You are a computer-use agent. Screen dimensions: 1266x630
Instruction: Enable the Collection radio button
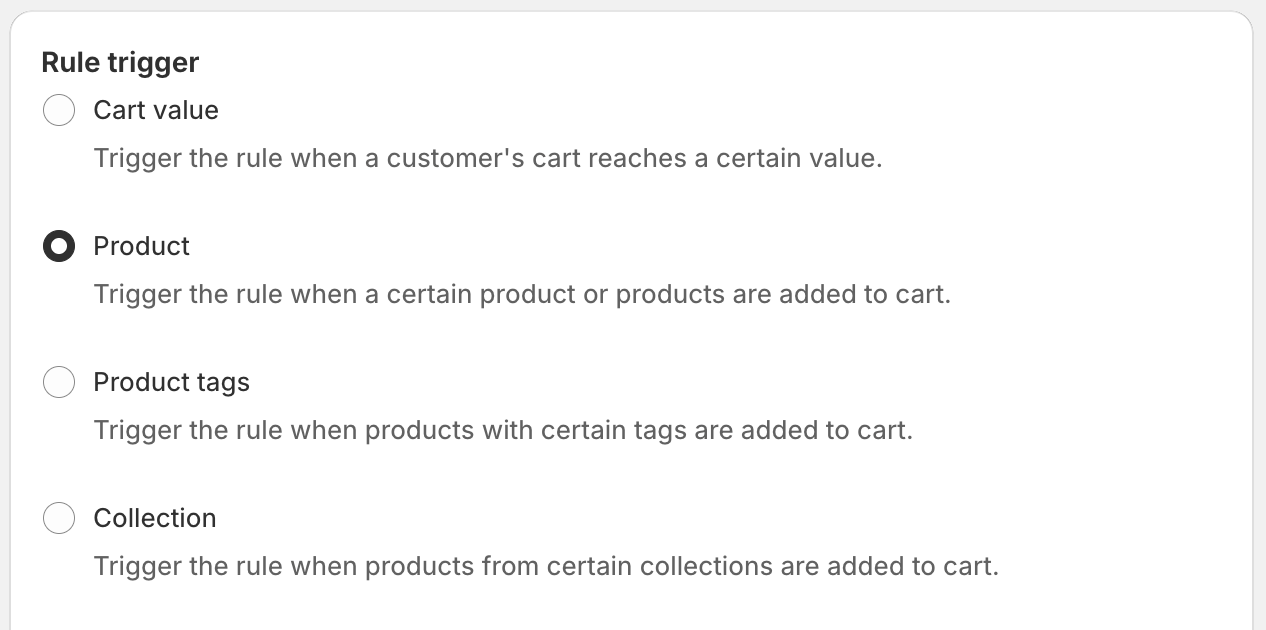click(59, 518)
